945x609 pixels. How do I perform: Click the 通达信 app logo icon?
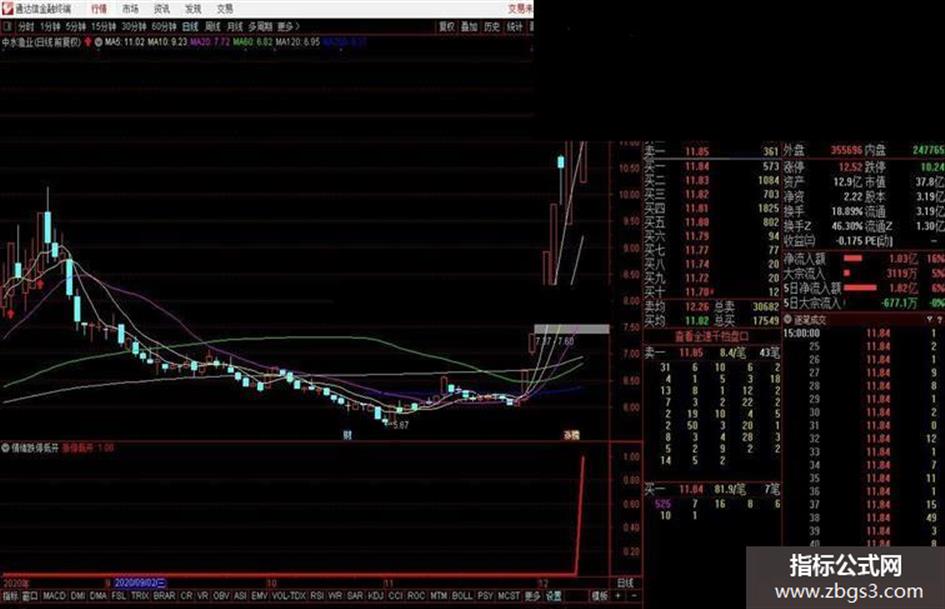pyautogui.click(x=7, y=8)
